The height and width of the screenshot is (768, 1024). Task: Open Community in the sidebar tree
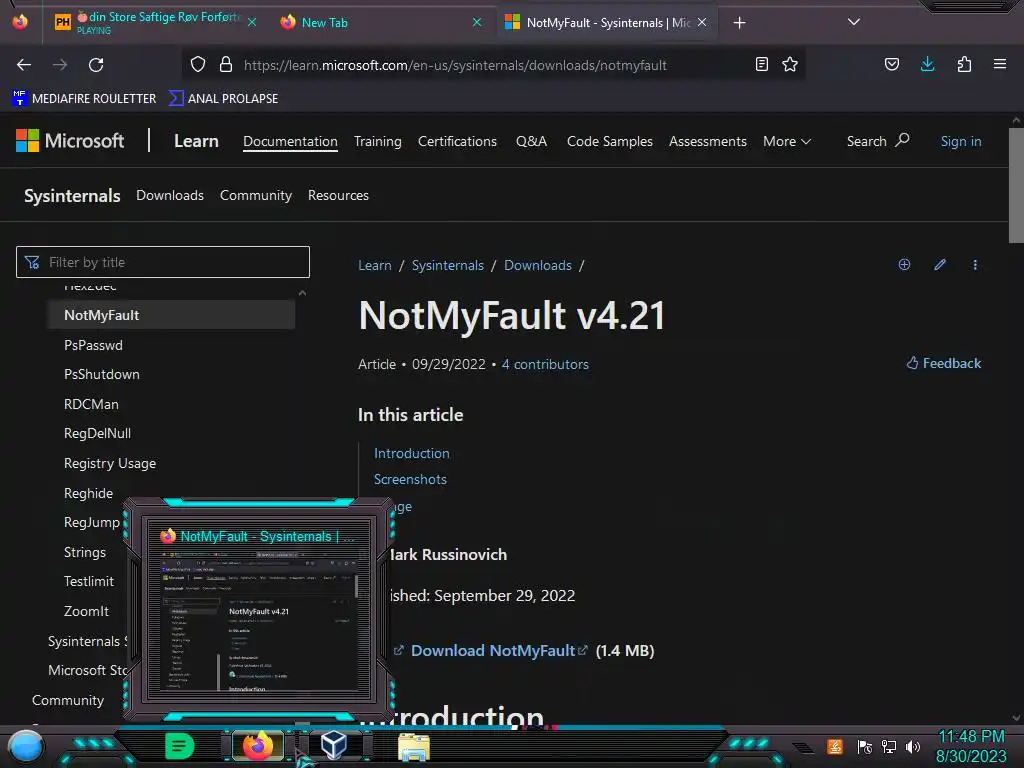(68, 700)
